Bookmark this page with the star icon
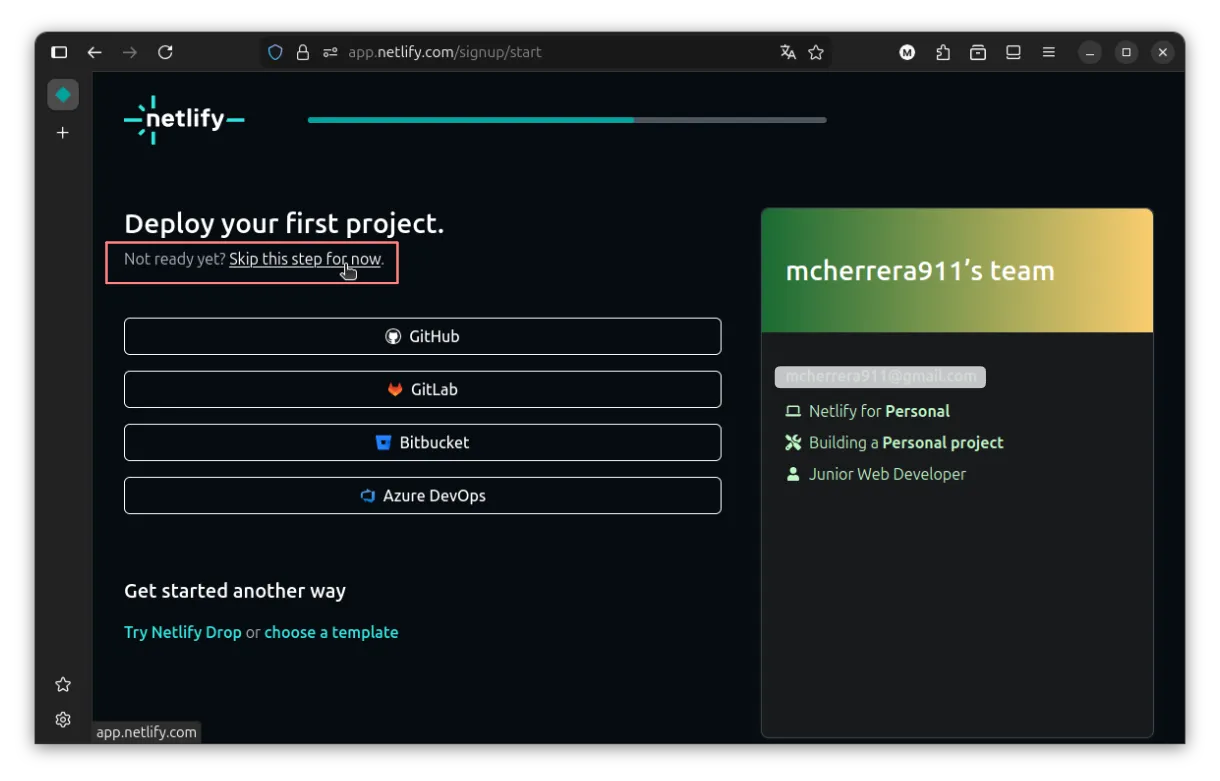1220x781 pixels. click(x=816, y=52)
